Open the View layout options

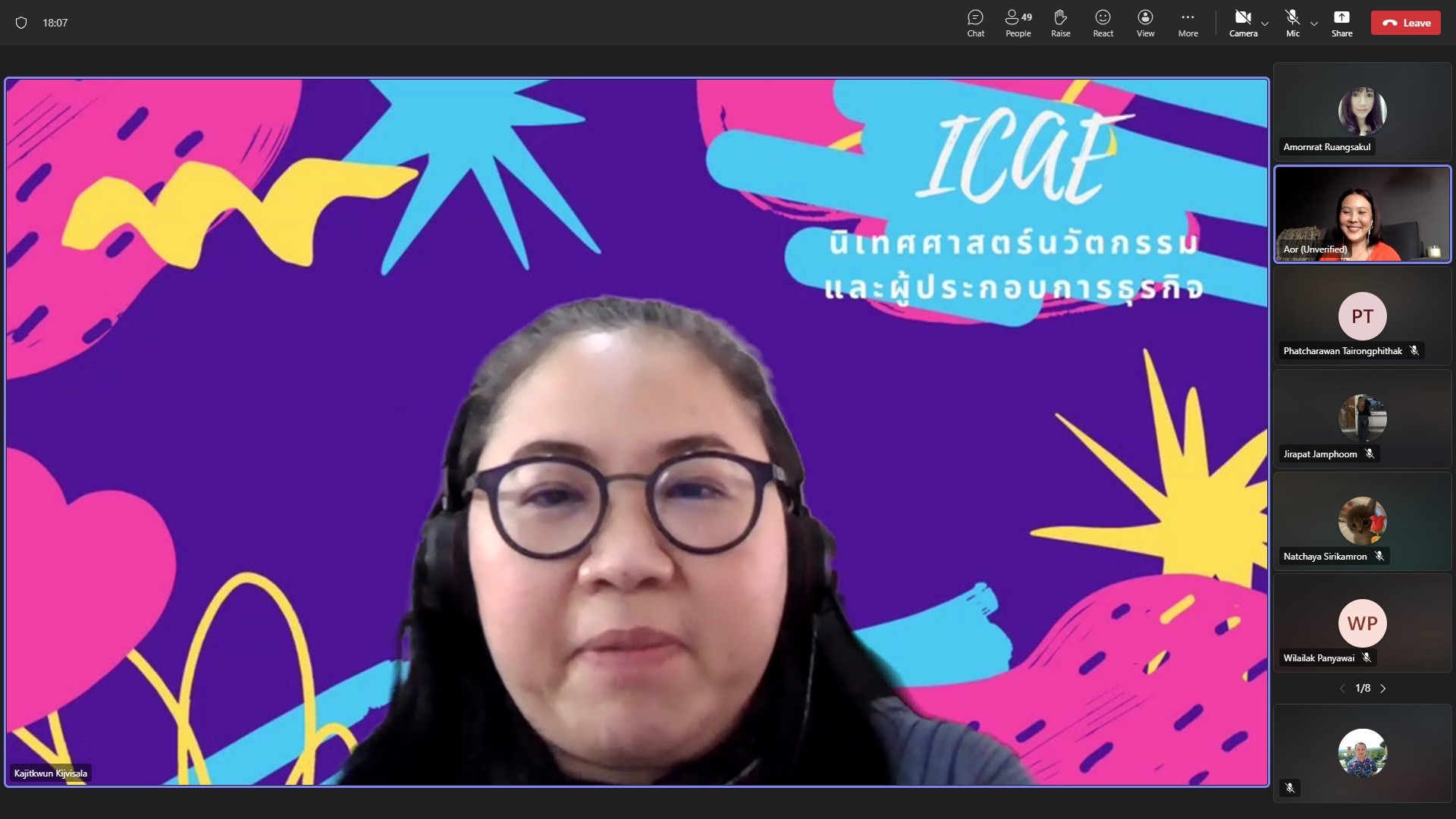coord(1145,23)
